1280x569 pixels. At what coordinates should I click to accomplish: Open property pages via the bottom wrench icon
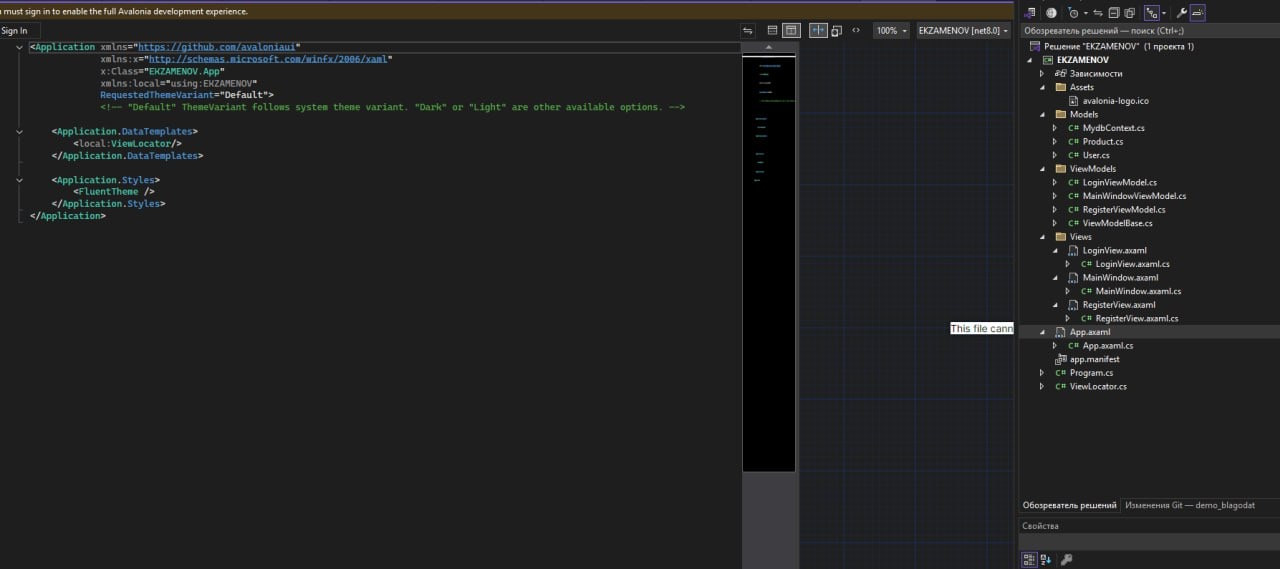pos(1066,560)
